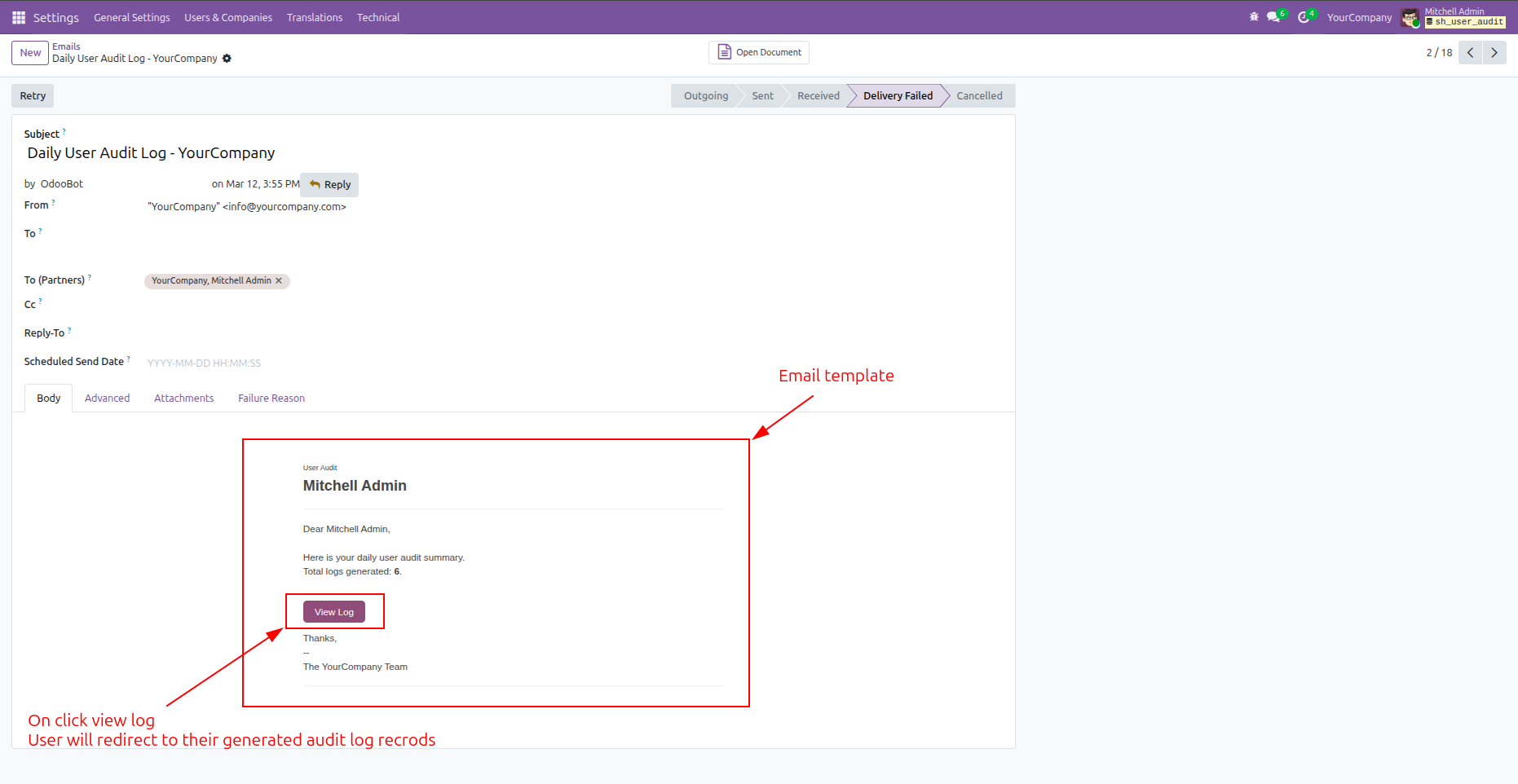The width and height of the screenshot is (1518, 784).
Task: Open the apps grid home menu
Action: tap(19, 17)
